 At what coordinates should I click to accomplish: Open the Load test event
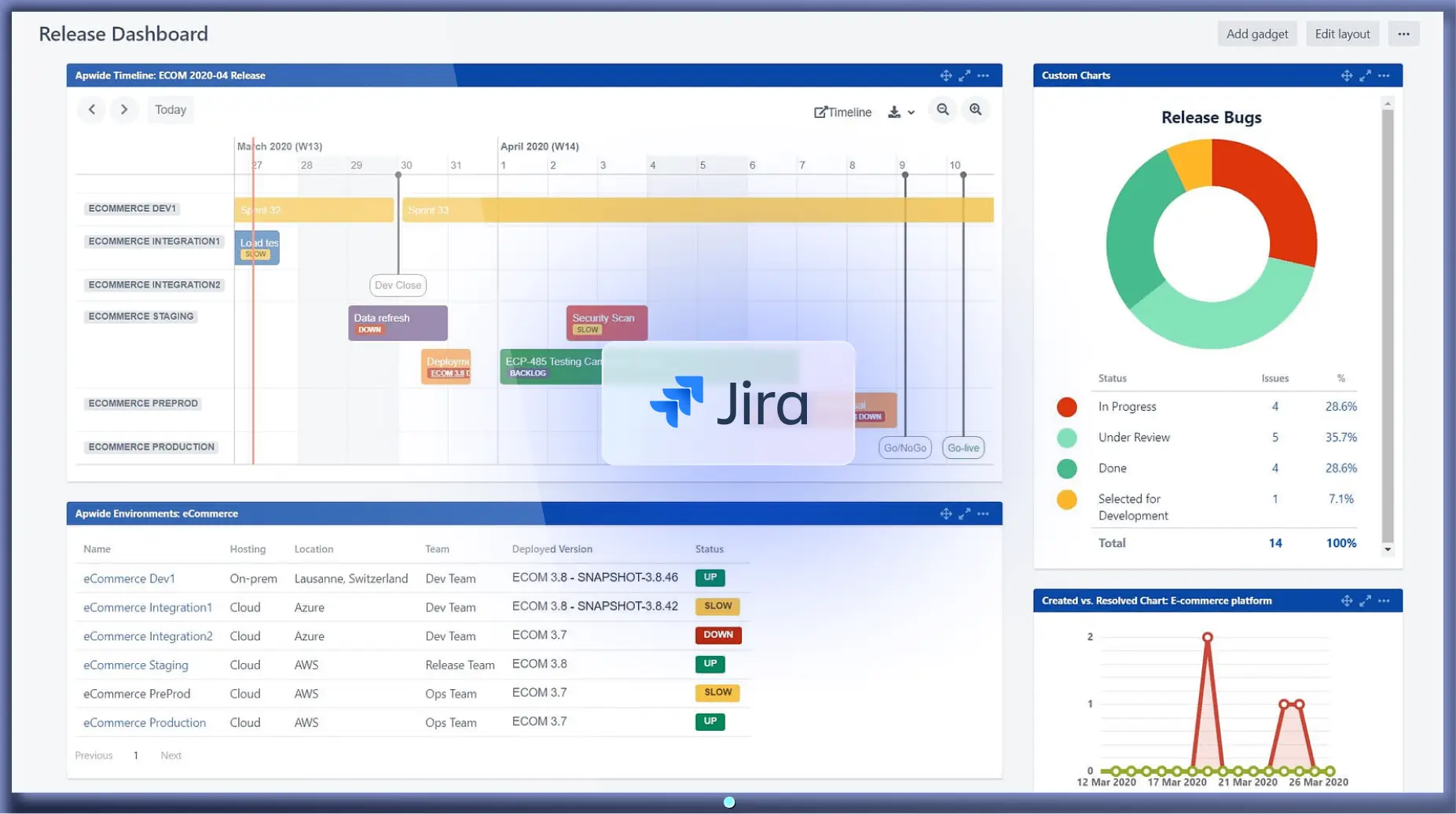pyautogui.click(x=257, y=247)
